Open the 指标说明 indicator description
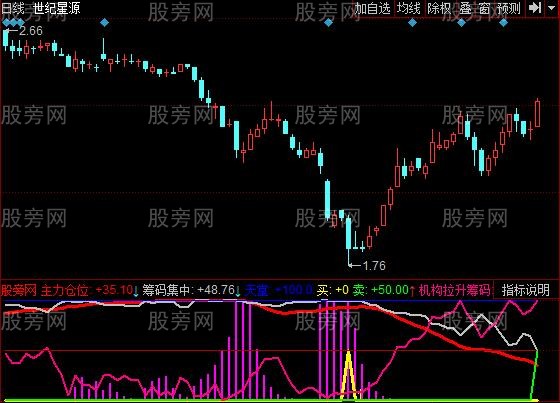The height and width of the screenshot is (403, 560). pyautogui.click(x=525, y=290)
